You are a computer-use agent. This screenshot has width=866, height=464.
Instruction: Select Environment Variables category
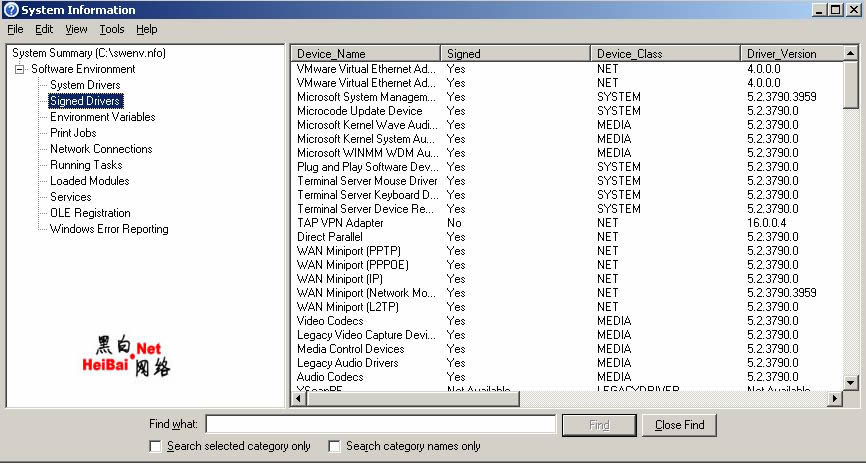102,117
